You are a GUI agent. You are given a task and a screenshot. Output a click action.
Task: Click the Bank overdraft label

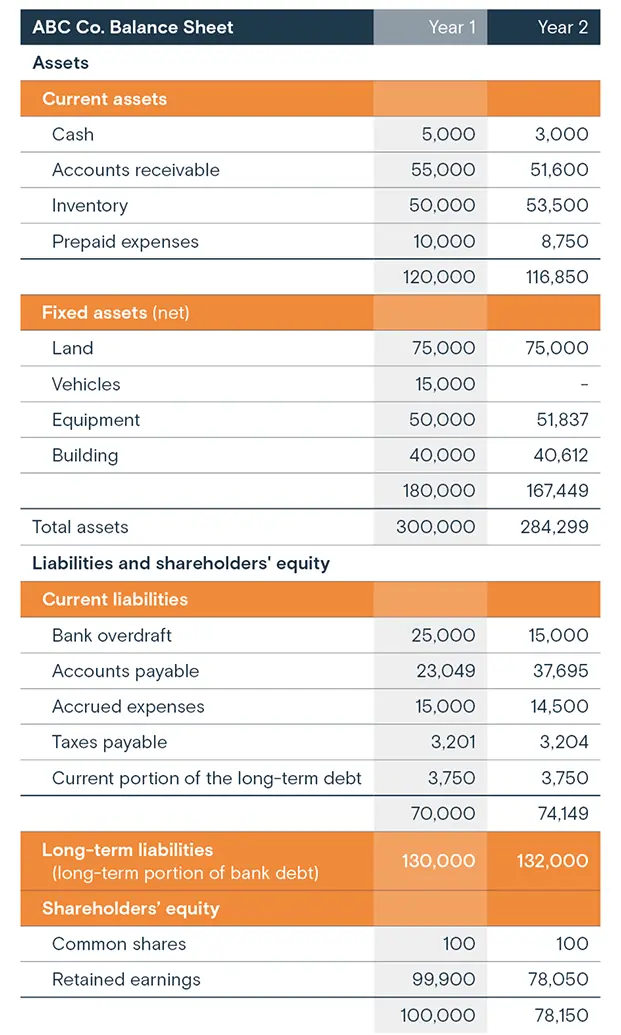tap(111, 635)
